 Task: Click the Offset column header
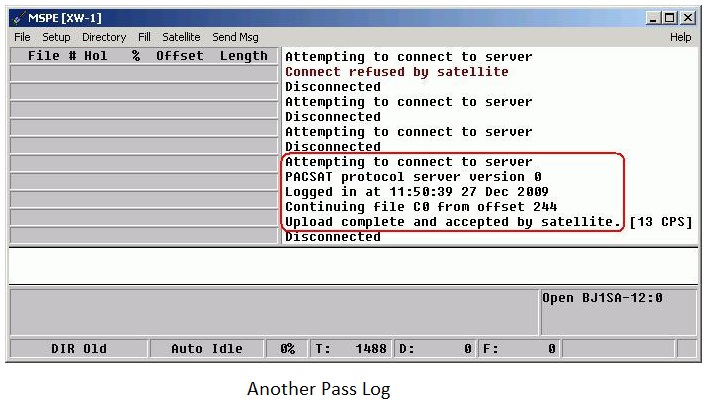point(179,56)
